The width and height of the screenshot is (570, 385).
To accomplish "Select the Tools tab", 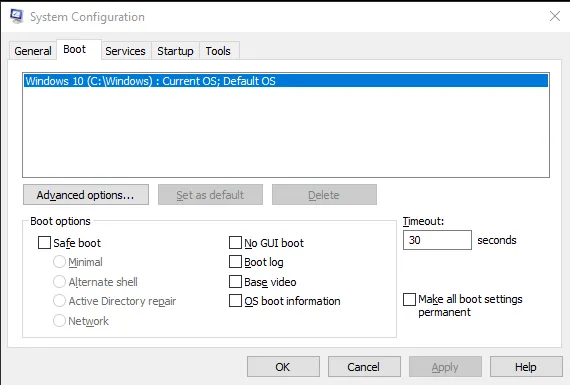I will 218,51.
